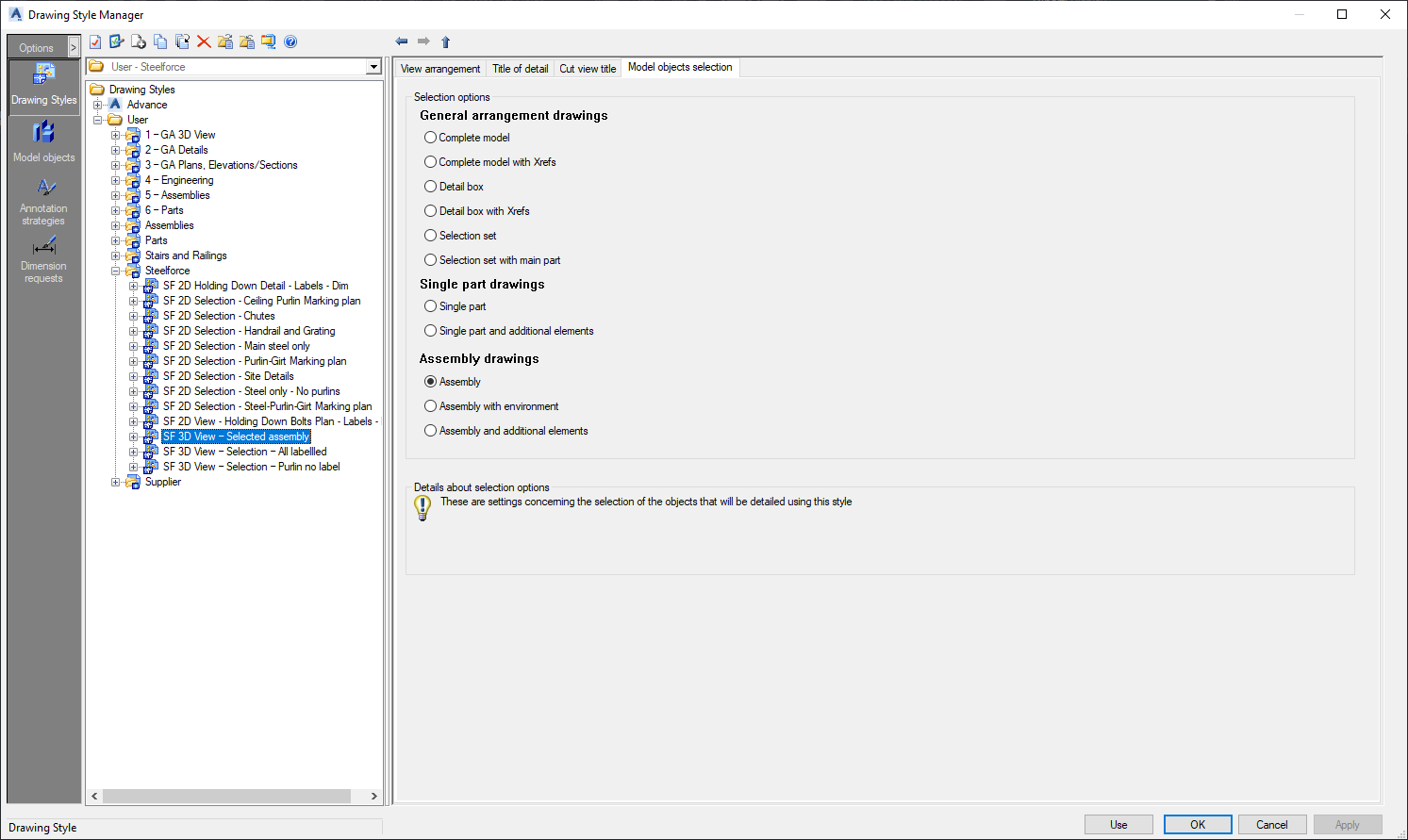The width and height of the screenshot is (1408, 840).
Task: Switch to the Cut view title tab
Action: pos(588,69)
